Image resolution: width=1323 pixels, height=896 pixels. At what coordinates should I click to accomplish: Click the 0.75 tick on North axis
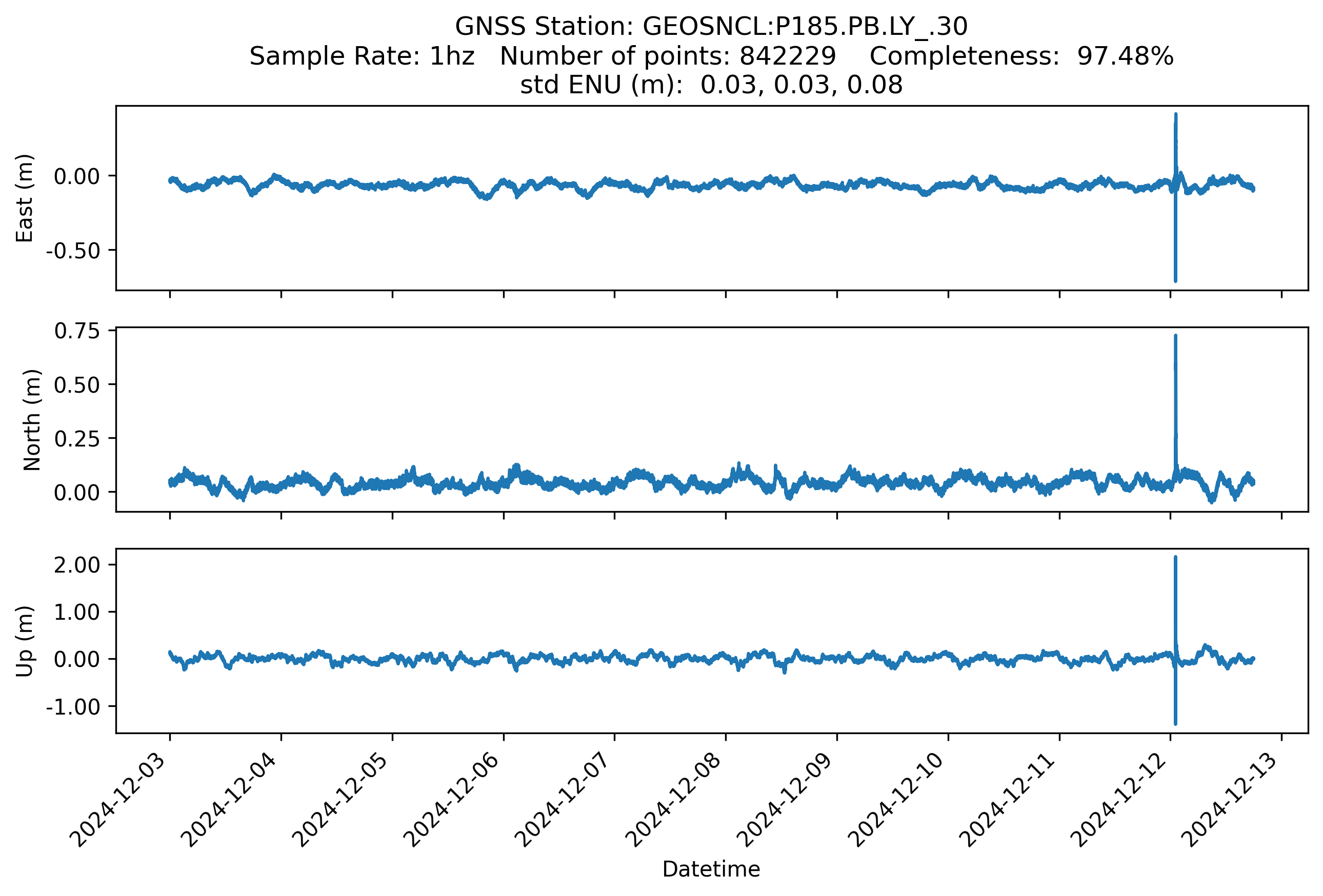click(x=77, y=331)
